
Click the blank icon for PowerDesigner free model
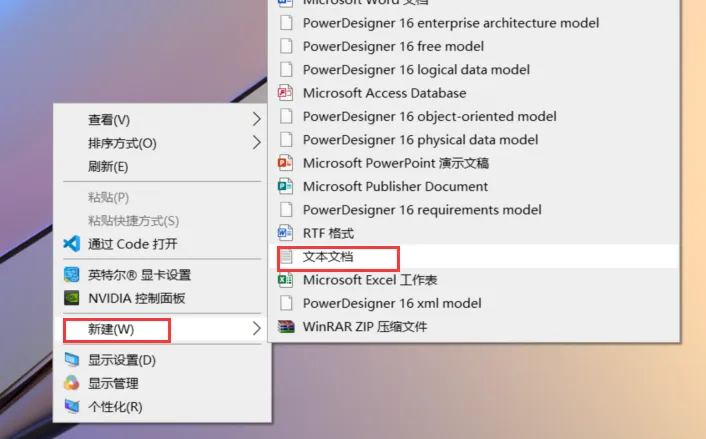[x=286, y=46]
